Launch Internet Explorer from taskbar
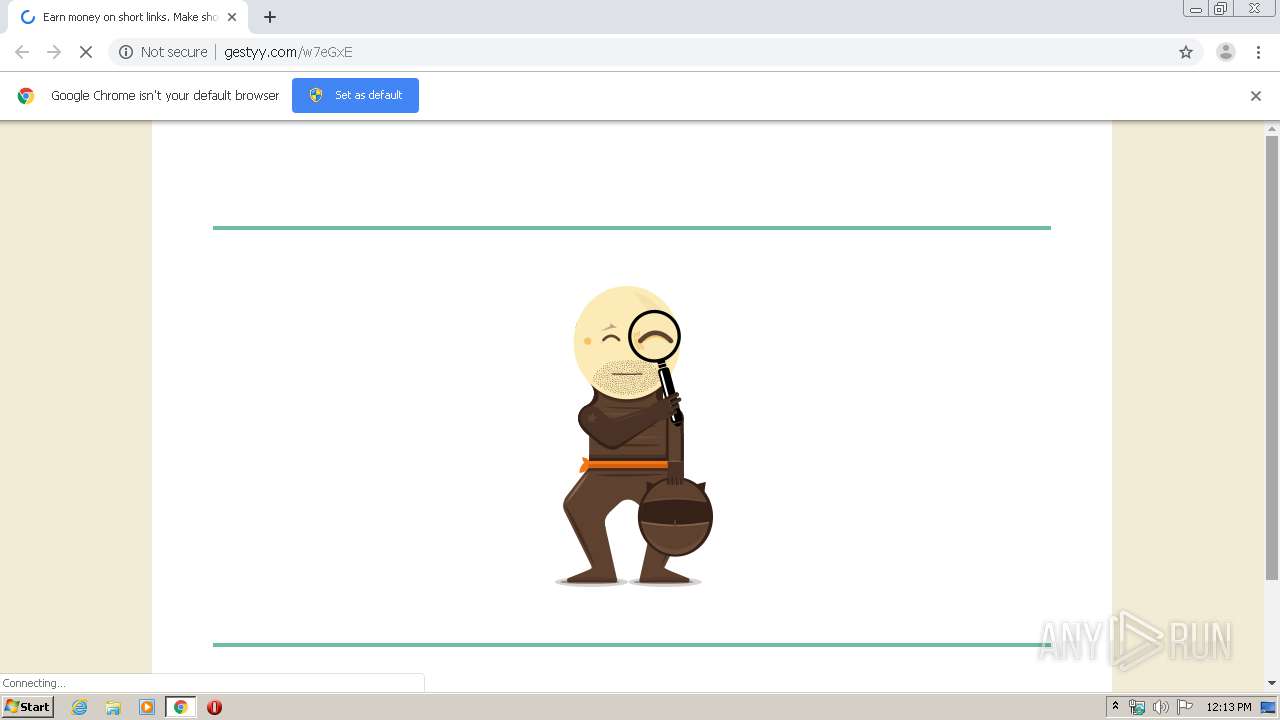The image size is (1280, 720). coord(80,707)
